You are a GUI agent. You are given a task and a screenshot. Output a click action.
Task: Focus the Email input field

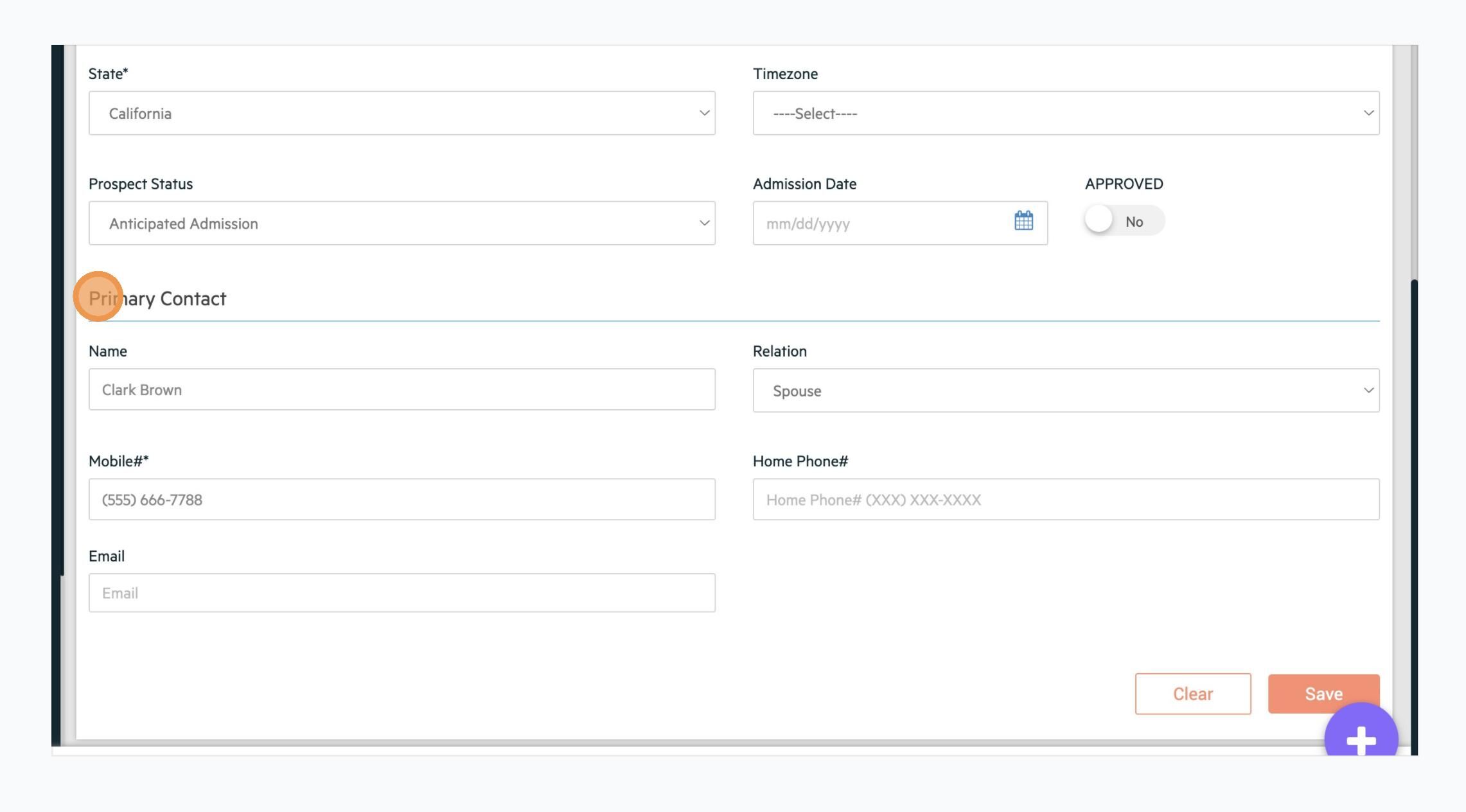(x=402, y=593)
